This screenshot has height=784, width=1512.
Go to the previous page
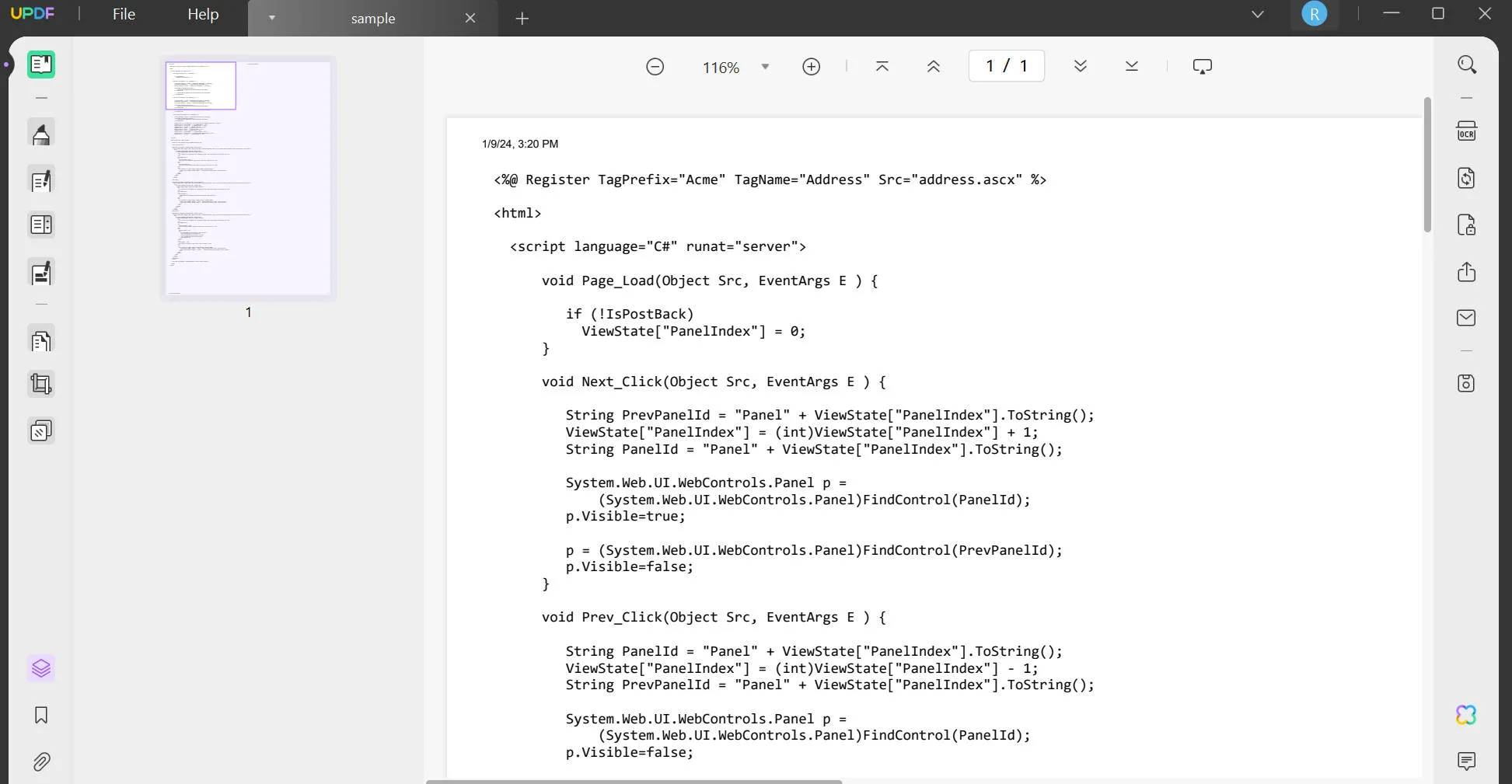point(934,67)
